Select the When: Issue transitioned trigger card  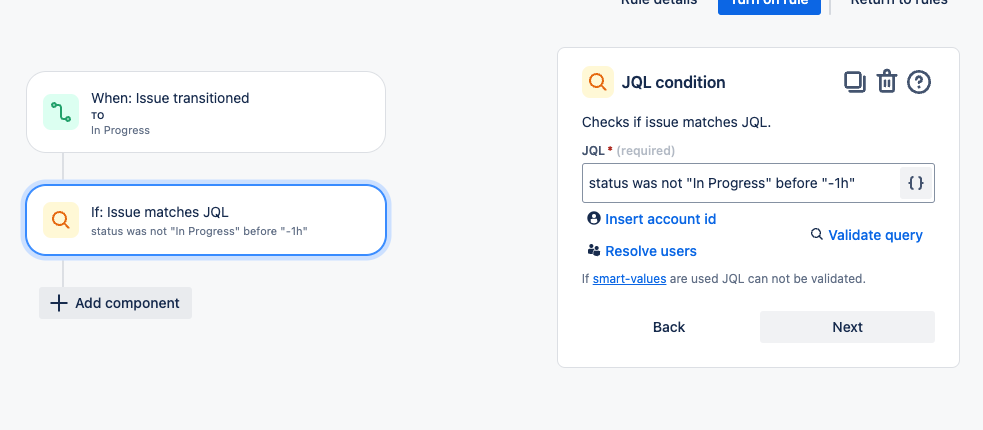pos(206,112)
